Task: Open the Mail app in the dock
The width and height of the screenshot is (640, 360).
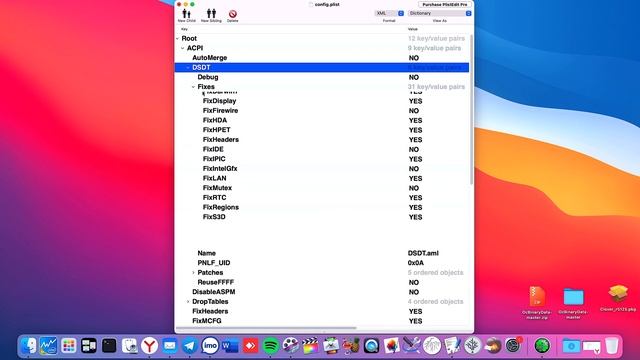Action: tap(169, 346)
